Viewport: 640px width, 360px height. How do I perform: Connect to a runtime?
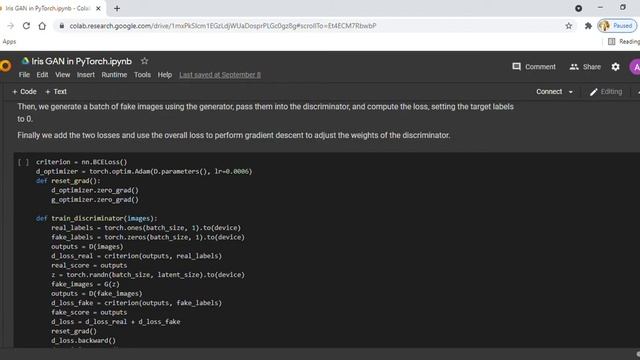(x=549, y=91)
